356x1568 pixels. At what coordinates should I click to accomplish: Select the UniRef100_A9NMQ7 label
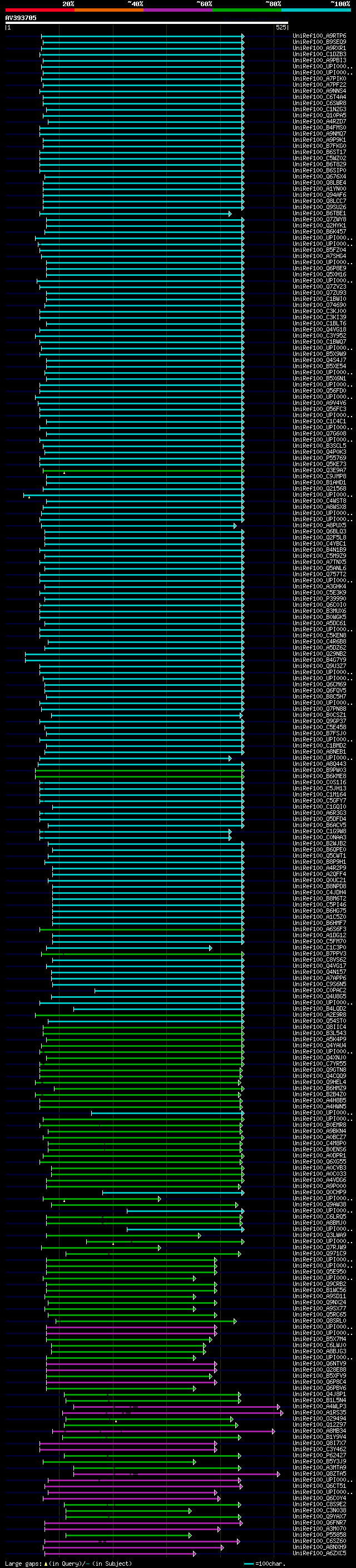pos(319,134)
